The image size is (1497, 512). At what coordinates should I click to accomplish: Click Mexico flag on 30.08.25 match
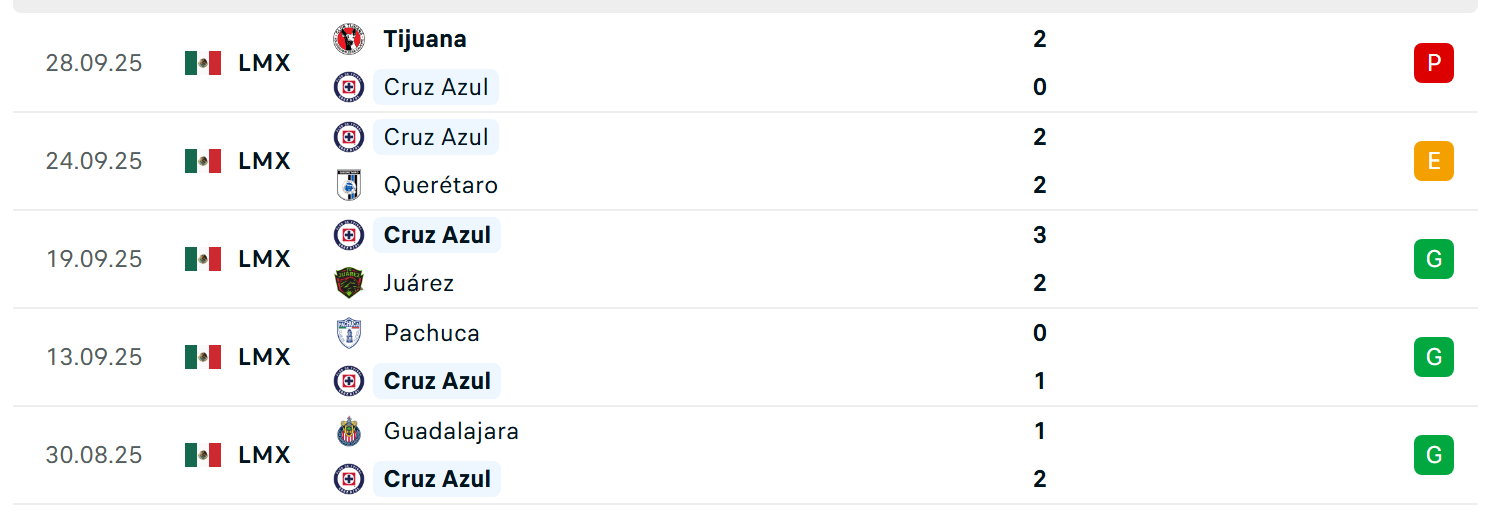(203, 455)
